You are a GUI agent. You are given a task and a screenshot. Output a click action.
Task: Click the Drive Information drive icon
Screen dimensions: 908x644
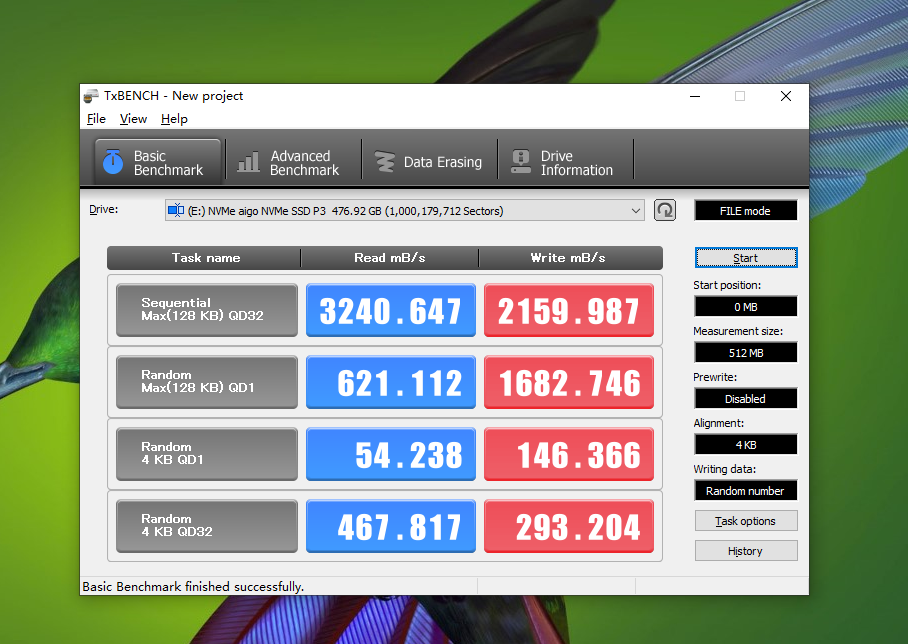(521, 162)
